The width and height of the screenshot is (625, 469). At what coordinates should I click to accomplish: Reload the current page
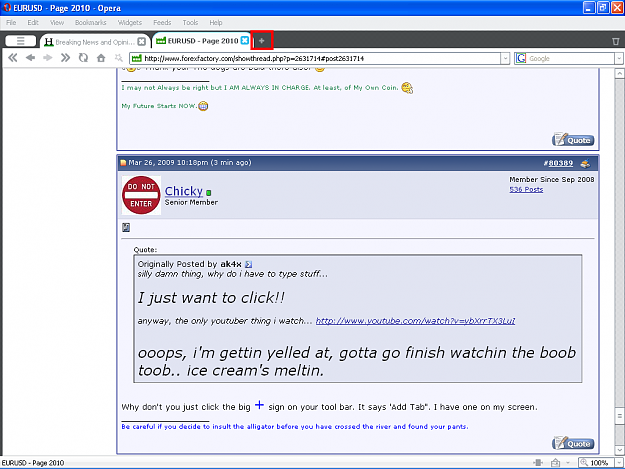[x=83, y=58]
